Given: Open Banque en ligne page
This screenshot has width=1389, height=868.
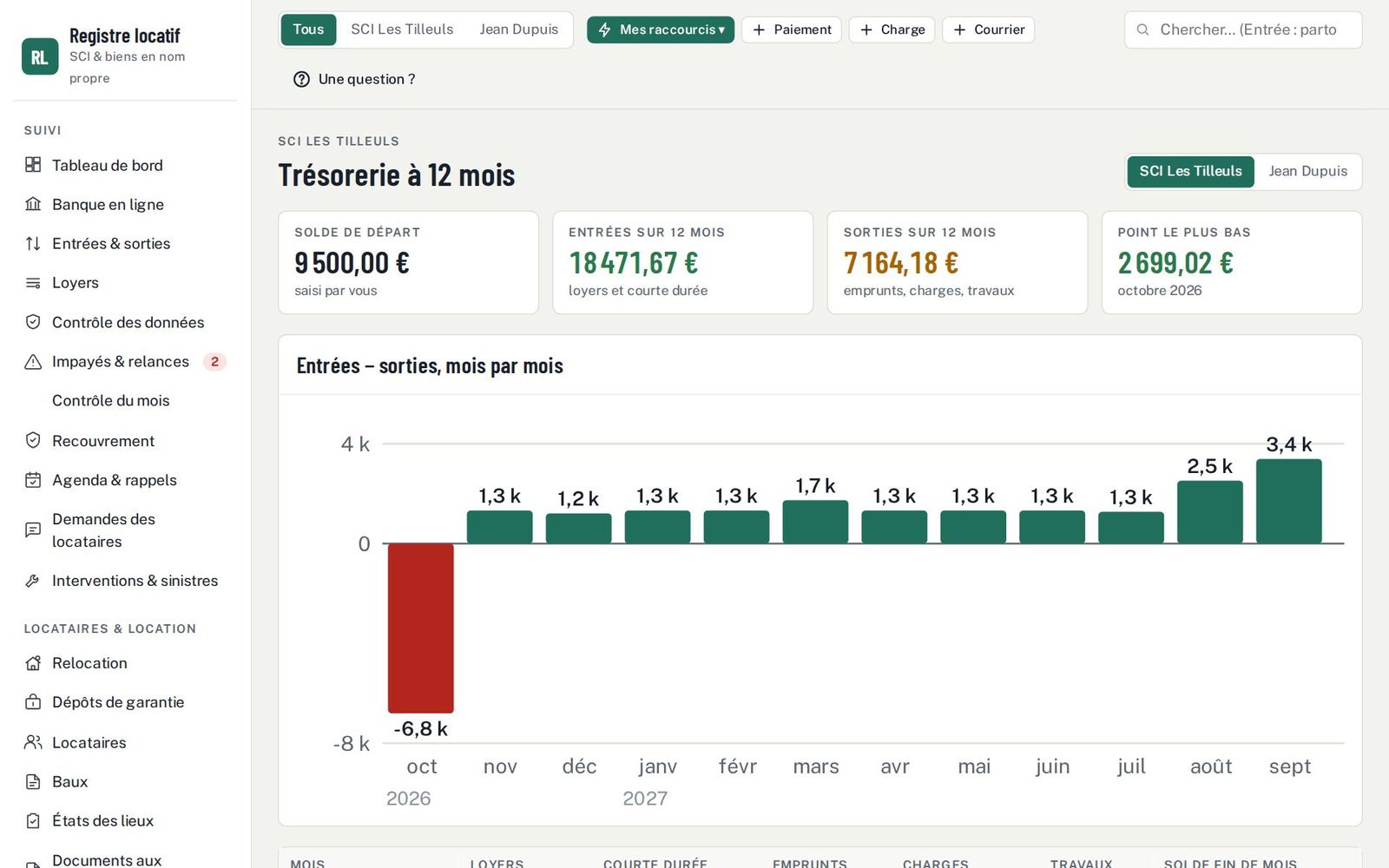Looking at the screenshot, I should click(x=125, y=204).
